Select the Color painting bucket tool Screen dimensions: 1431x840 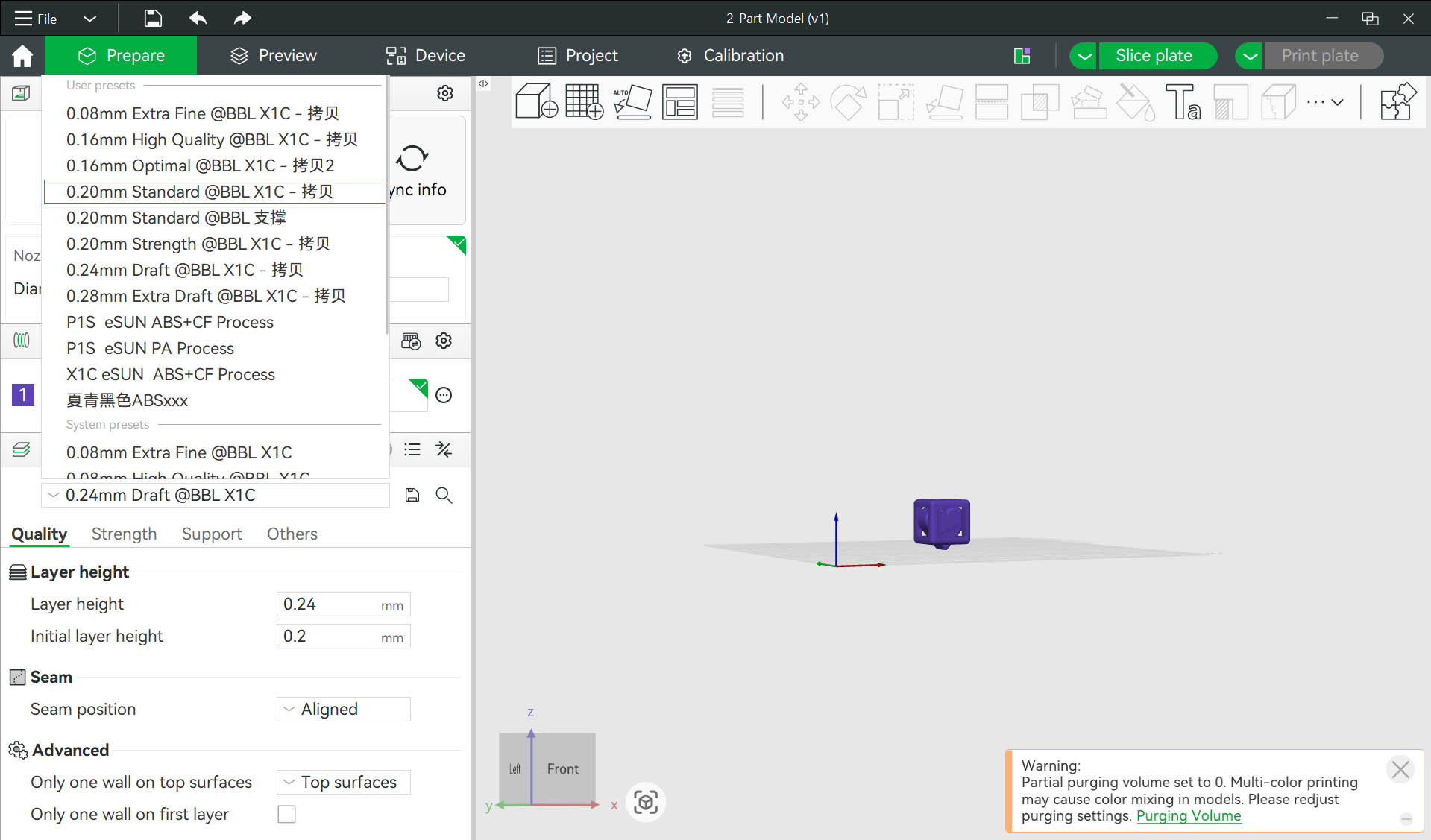(1135, 101)
